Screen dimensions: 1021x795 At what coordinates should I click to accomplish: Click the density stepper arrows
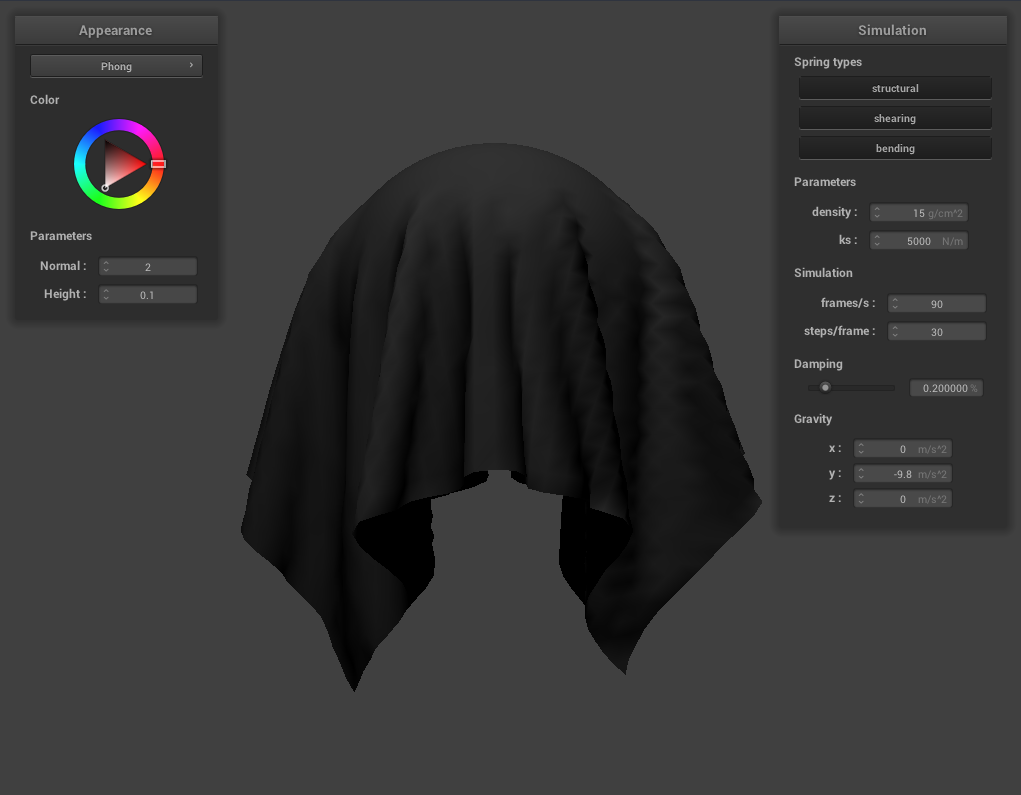[x=877, y=213]
